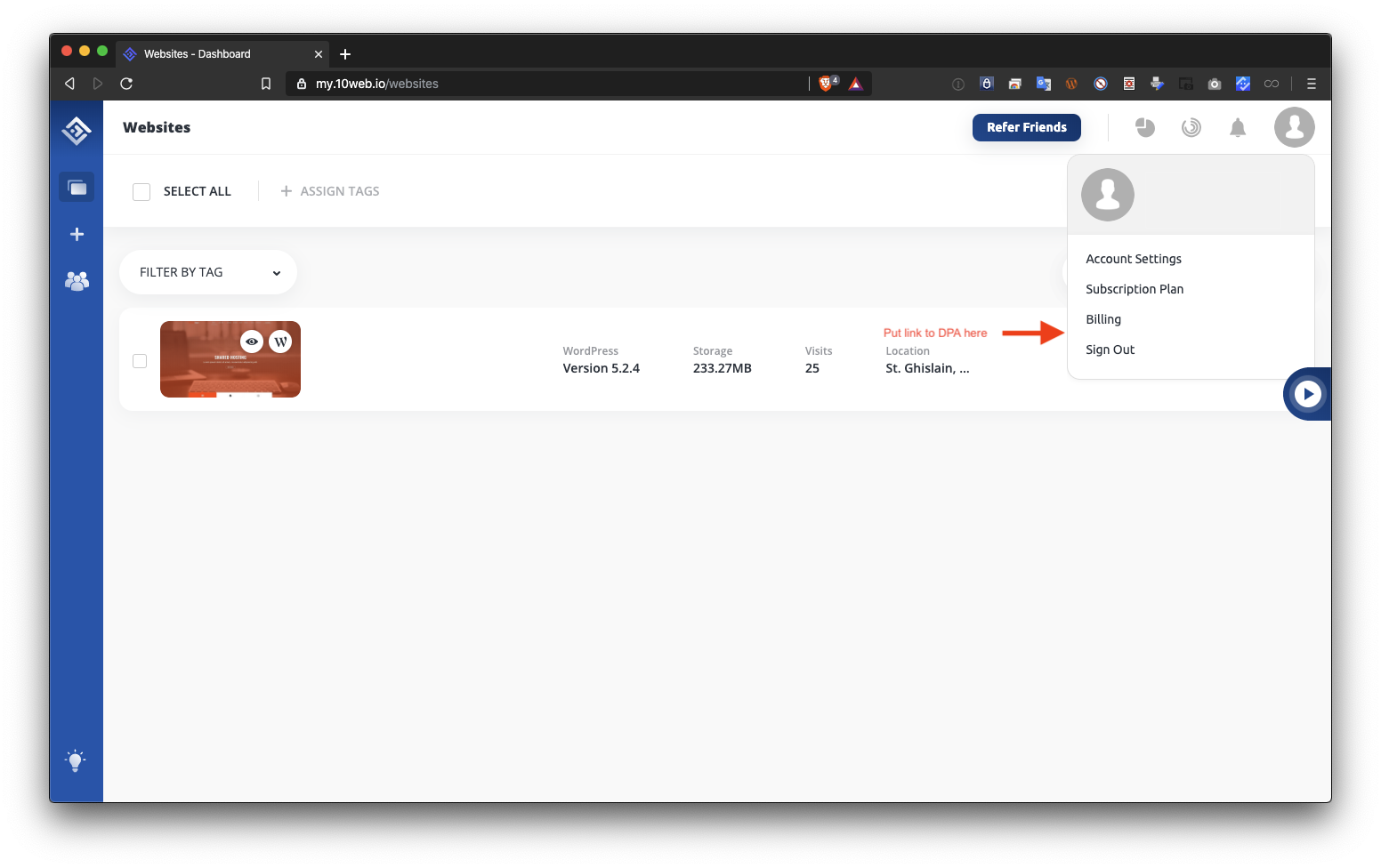Image resolution: width=1381 pixels, height=868 pixels.
Task: Click the pie chart icon in header
Action: click(1145, 128)
